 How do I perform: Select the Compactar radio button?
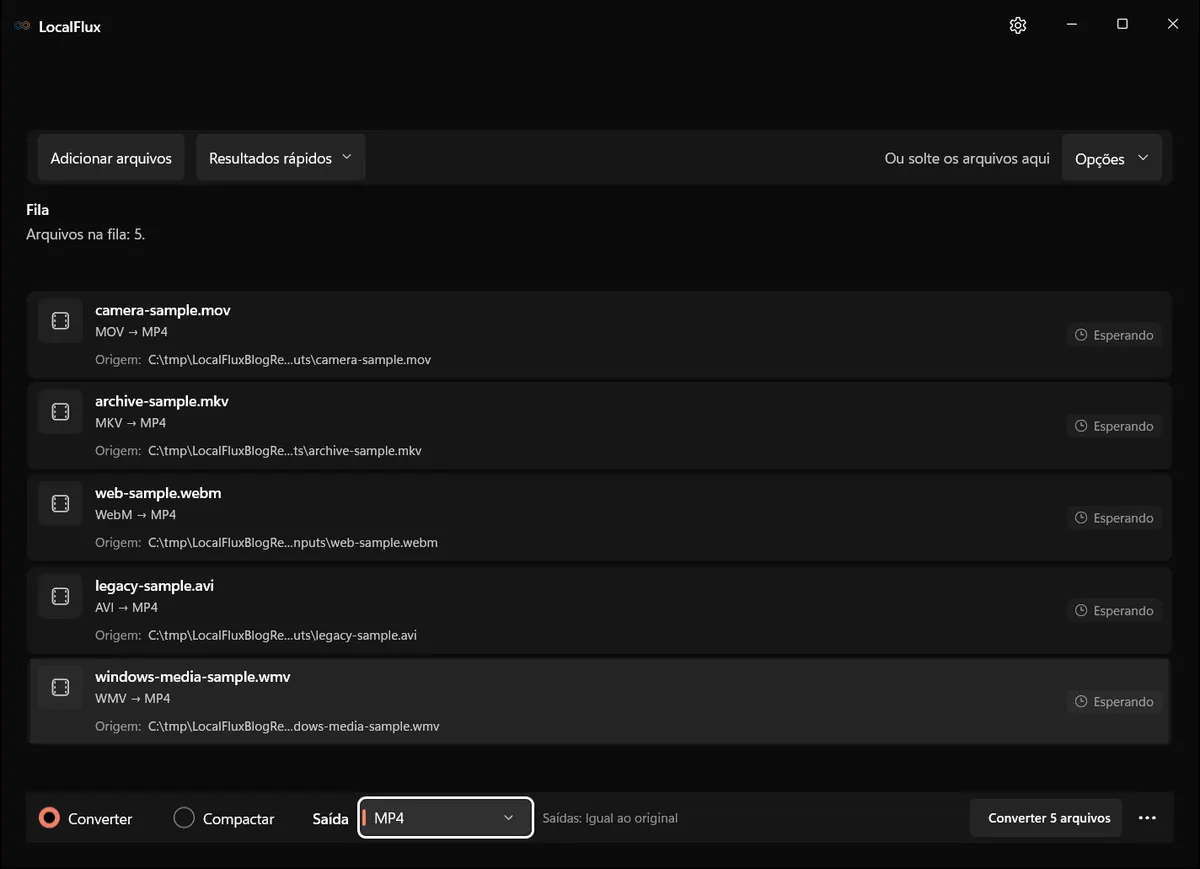tap(184, 818)
